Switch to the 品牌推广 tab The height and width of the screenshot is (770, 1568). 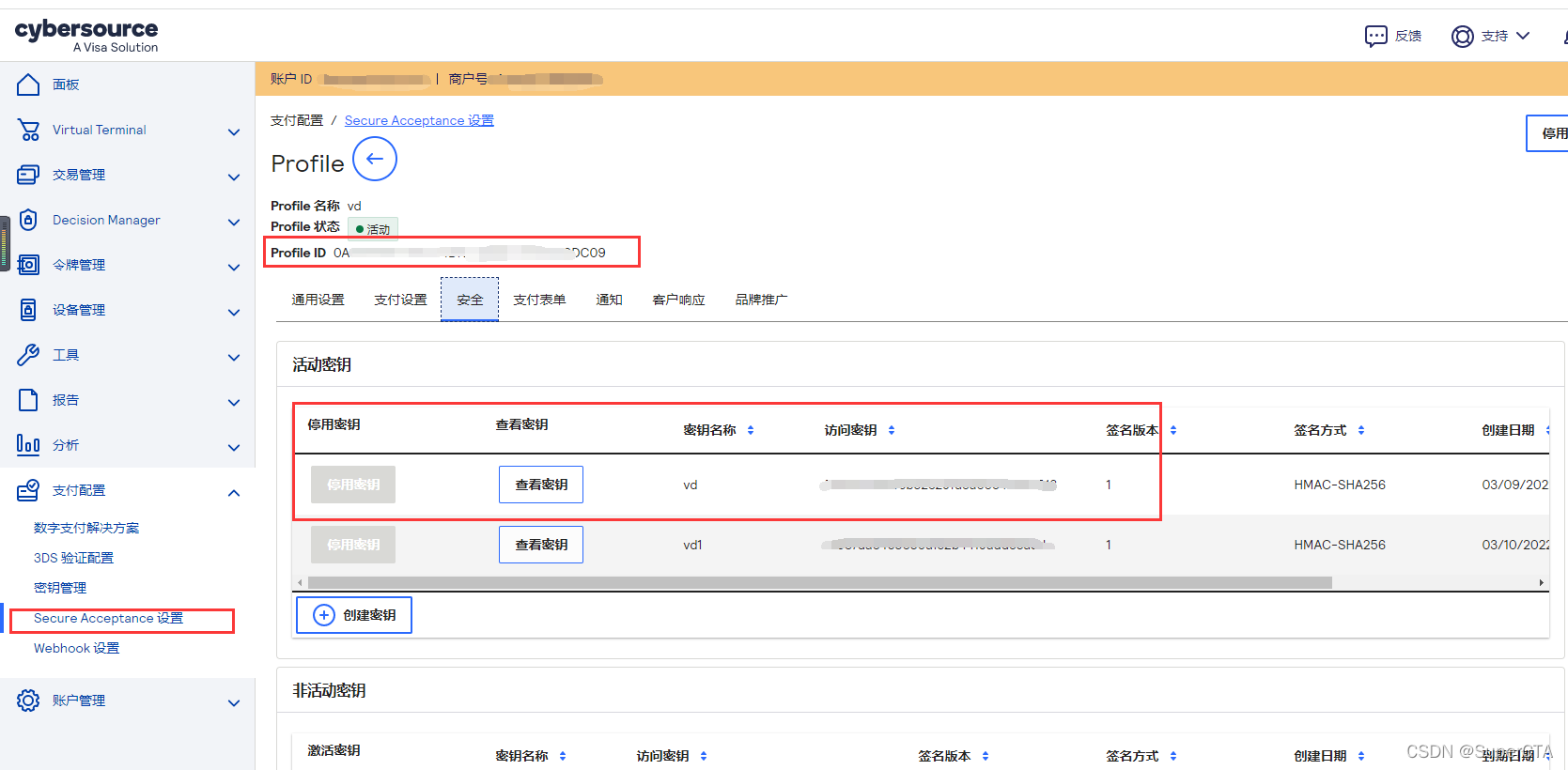(761, 300)
